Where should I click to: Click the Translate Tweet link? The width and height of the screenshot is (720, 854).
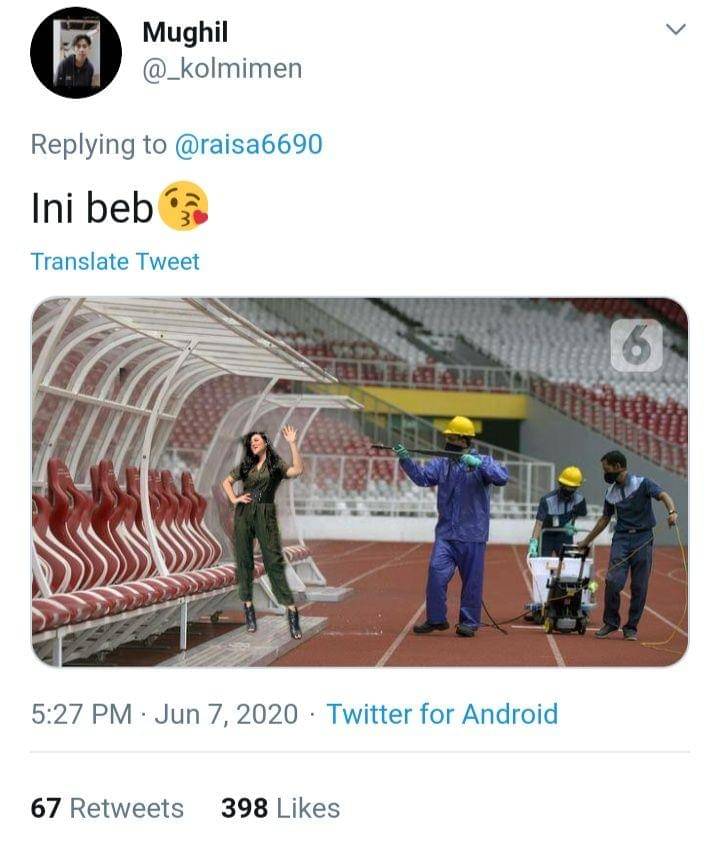pos(115,261)
